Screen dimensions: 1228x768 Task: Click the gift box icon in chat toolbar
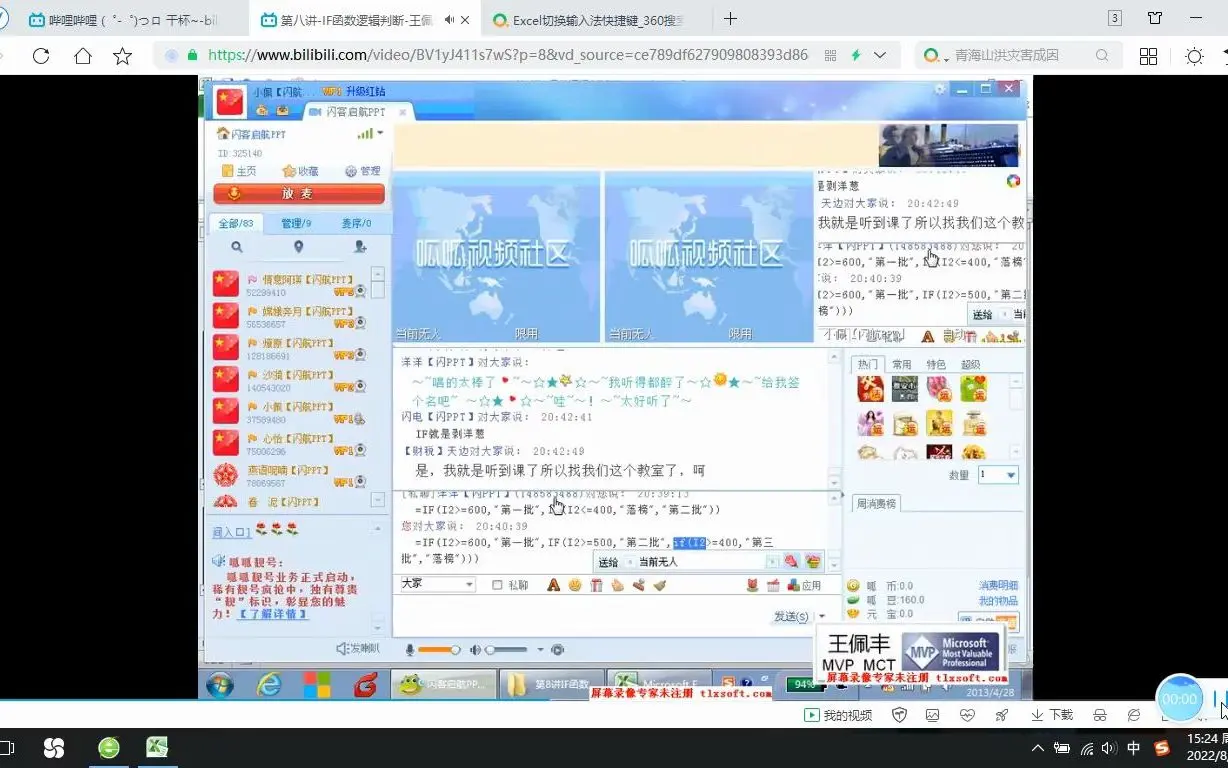596,585
